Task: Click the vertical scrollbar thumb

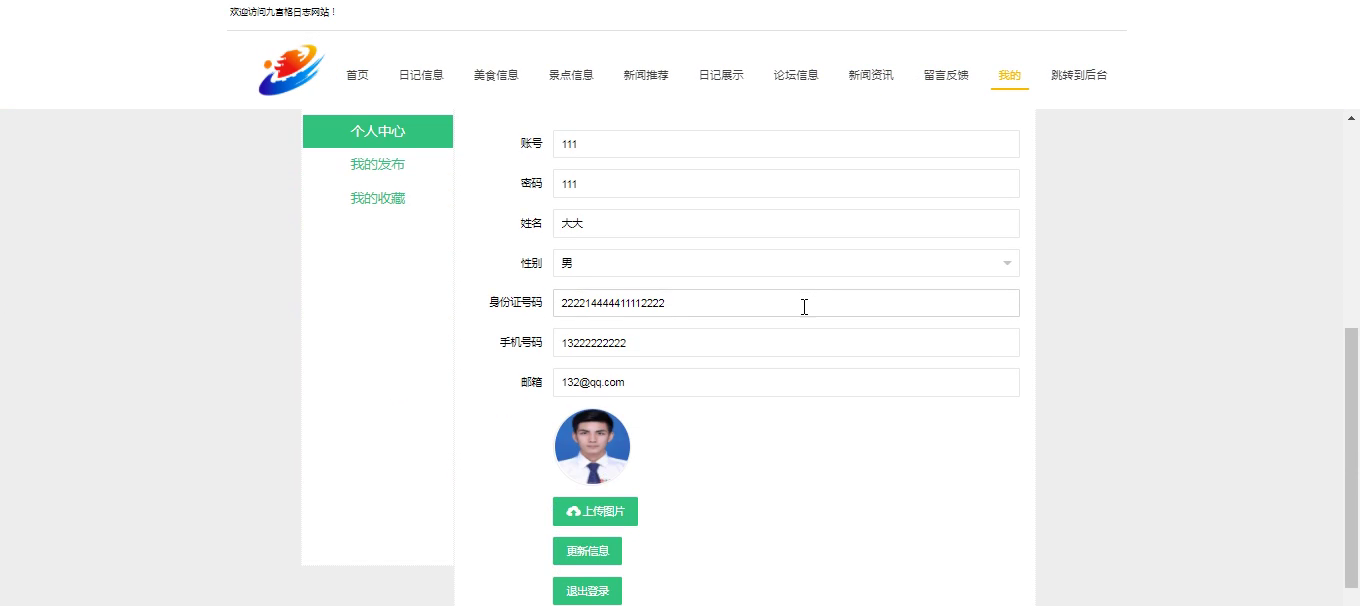Action: click(x=1352, y=457)
